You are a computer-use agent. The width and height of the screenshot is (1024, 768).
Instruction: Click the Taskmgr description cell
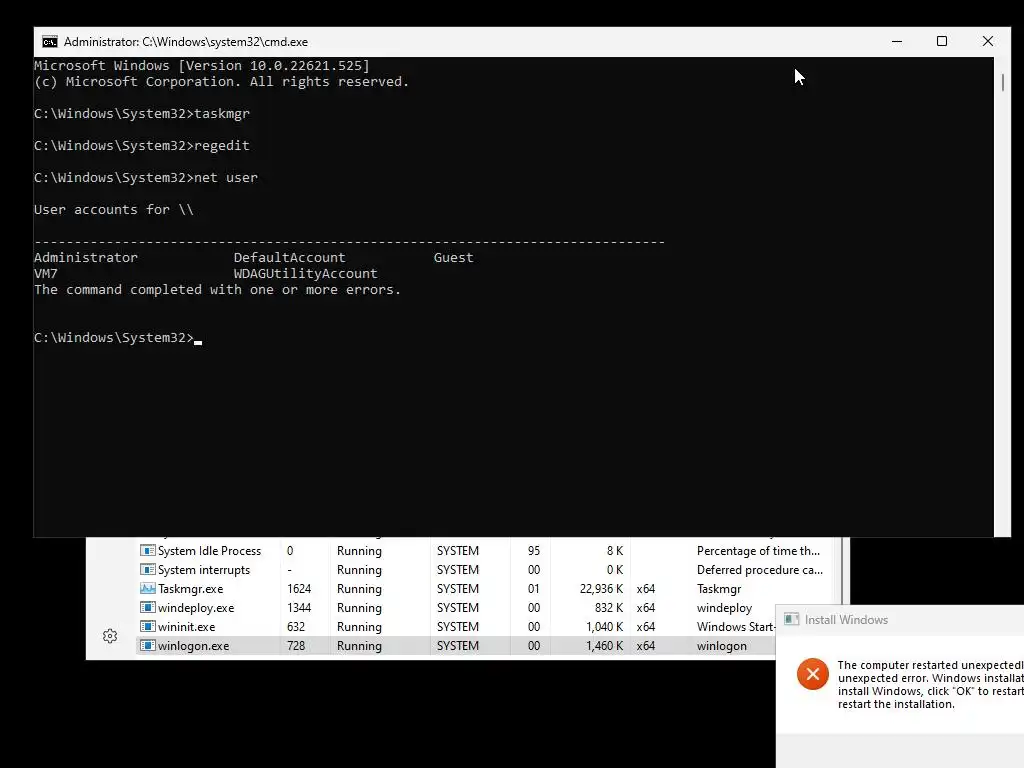click(718, 588)
